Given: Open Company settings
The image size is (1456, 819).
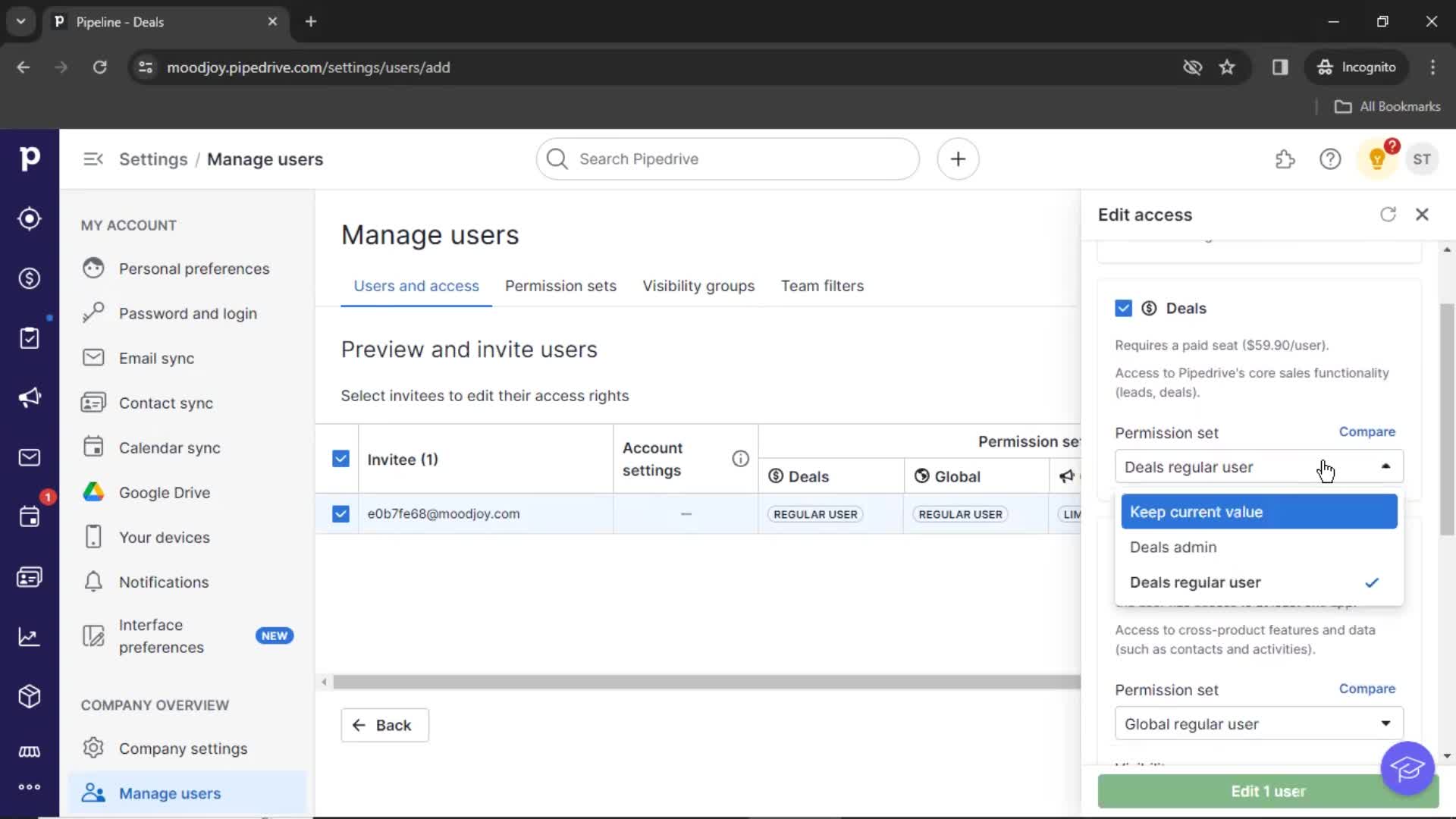Looking at the screenshot, I should (187, 748).
